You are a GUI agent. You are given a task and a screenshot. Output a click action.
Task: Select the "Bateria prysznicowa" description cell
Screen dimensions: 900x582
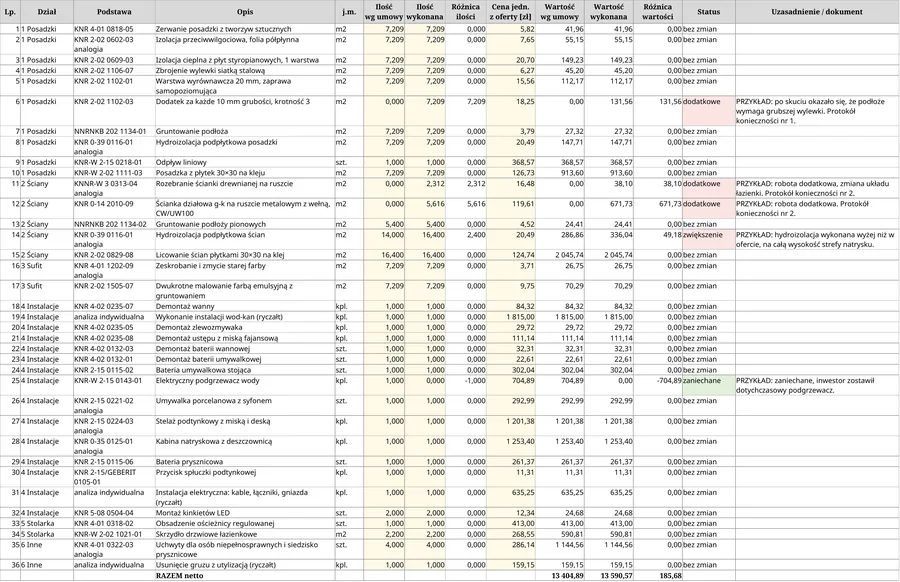245,462
